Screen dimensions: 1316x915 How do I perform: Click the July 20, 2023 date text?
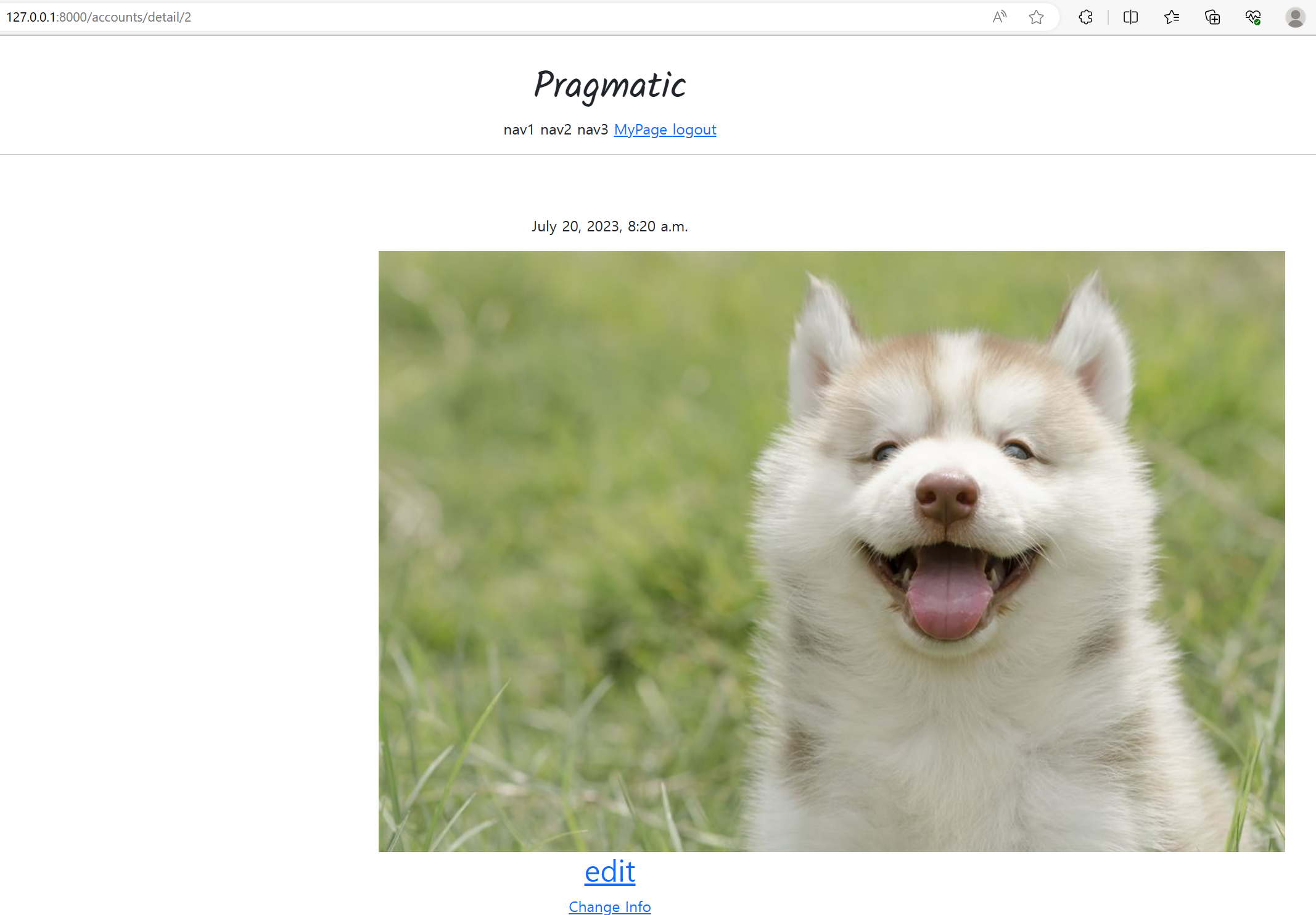tap(609, 226)
